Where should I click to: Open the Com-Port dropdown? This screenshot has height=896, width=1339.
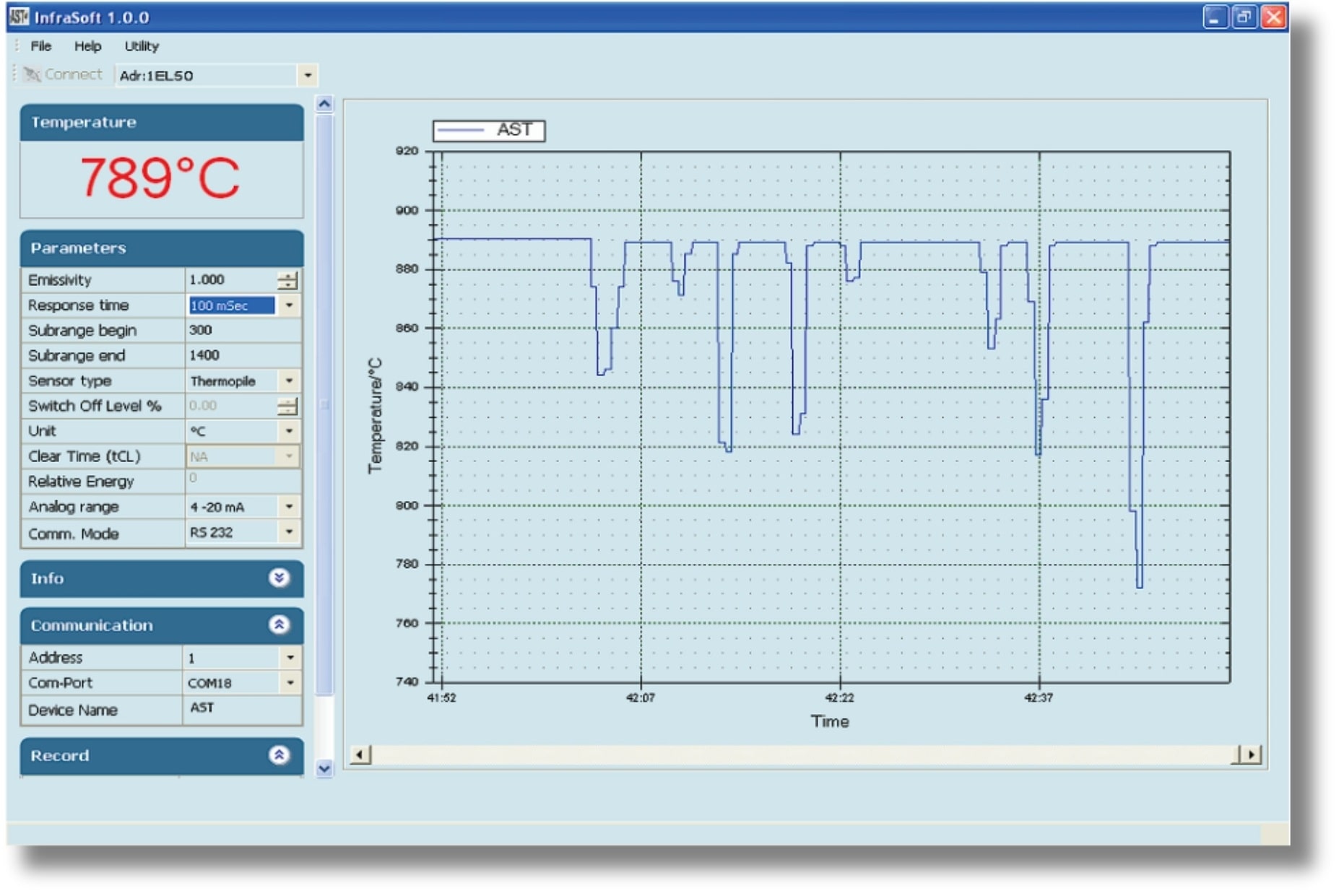point(290,682)
